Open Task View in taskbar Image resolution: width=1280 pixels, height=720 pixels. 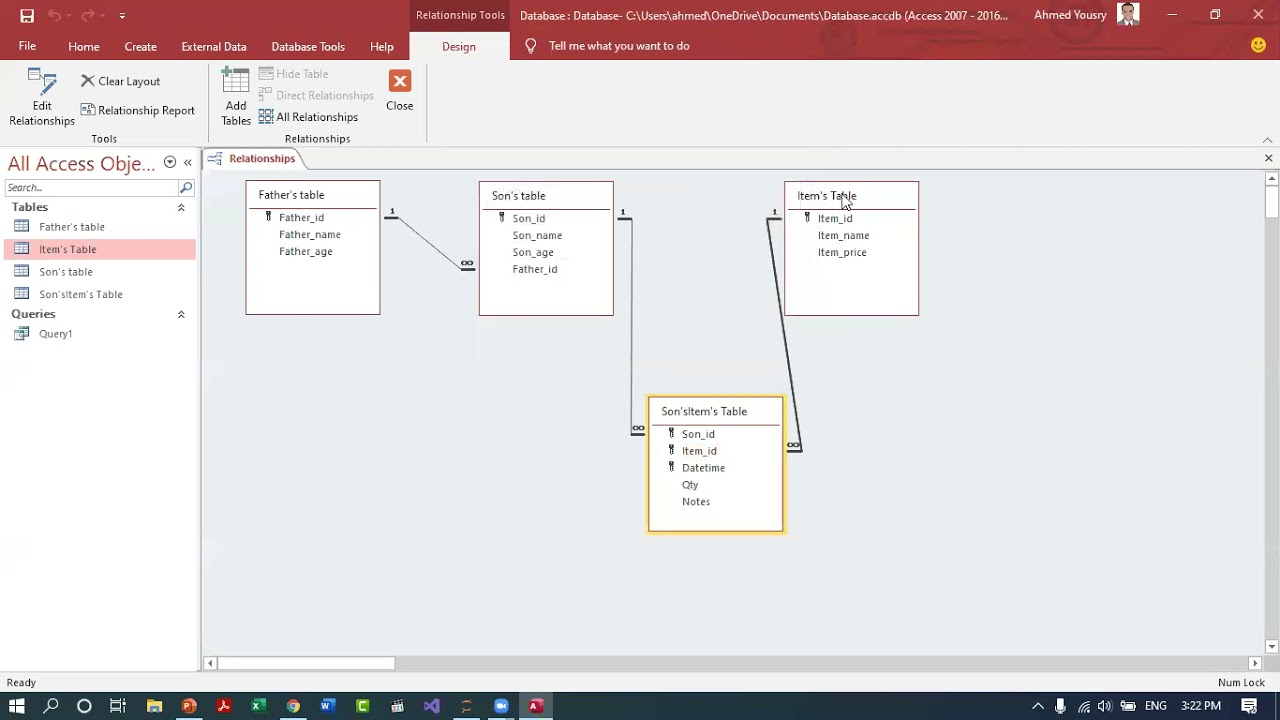pyautogui.click(x=117, y=706)
